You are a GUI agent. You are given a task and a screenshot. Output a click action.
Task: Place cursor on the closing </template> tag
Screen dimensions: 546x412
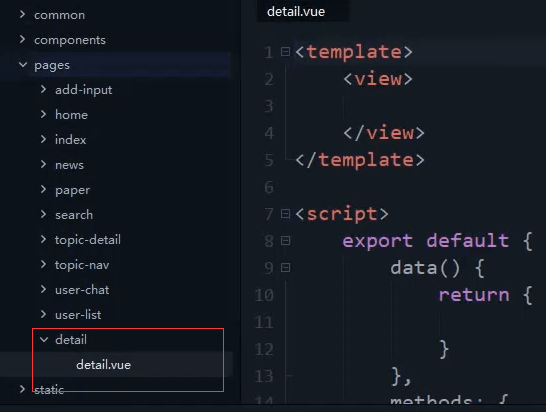click(360, 160)
